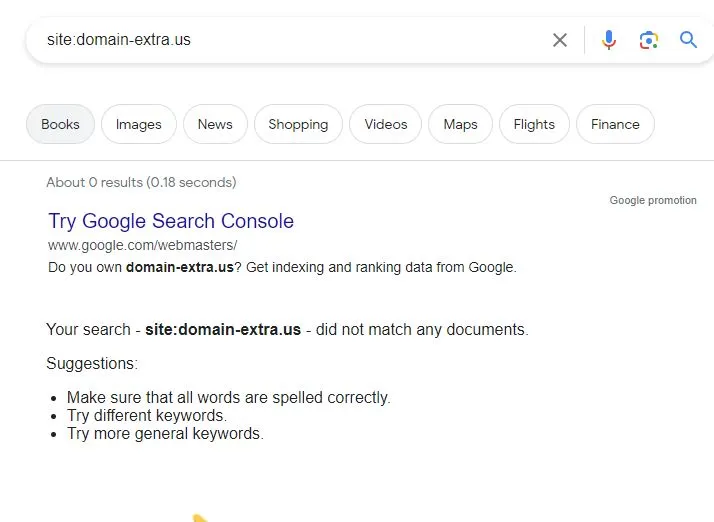Click the 'About 0 results (0.18 seconds)' text
714x522 pixels.
click(141, 183)
